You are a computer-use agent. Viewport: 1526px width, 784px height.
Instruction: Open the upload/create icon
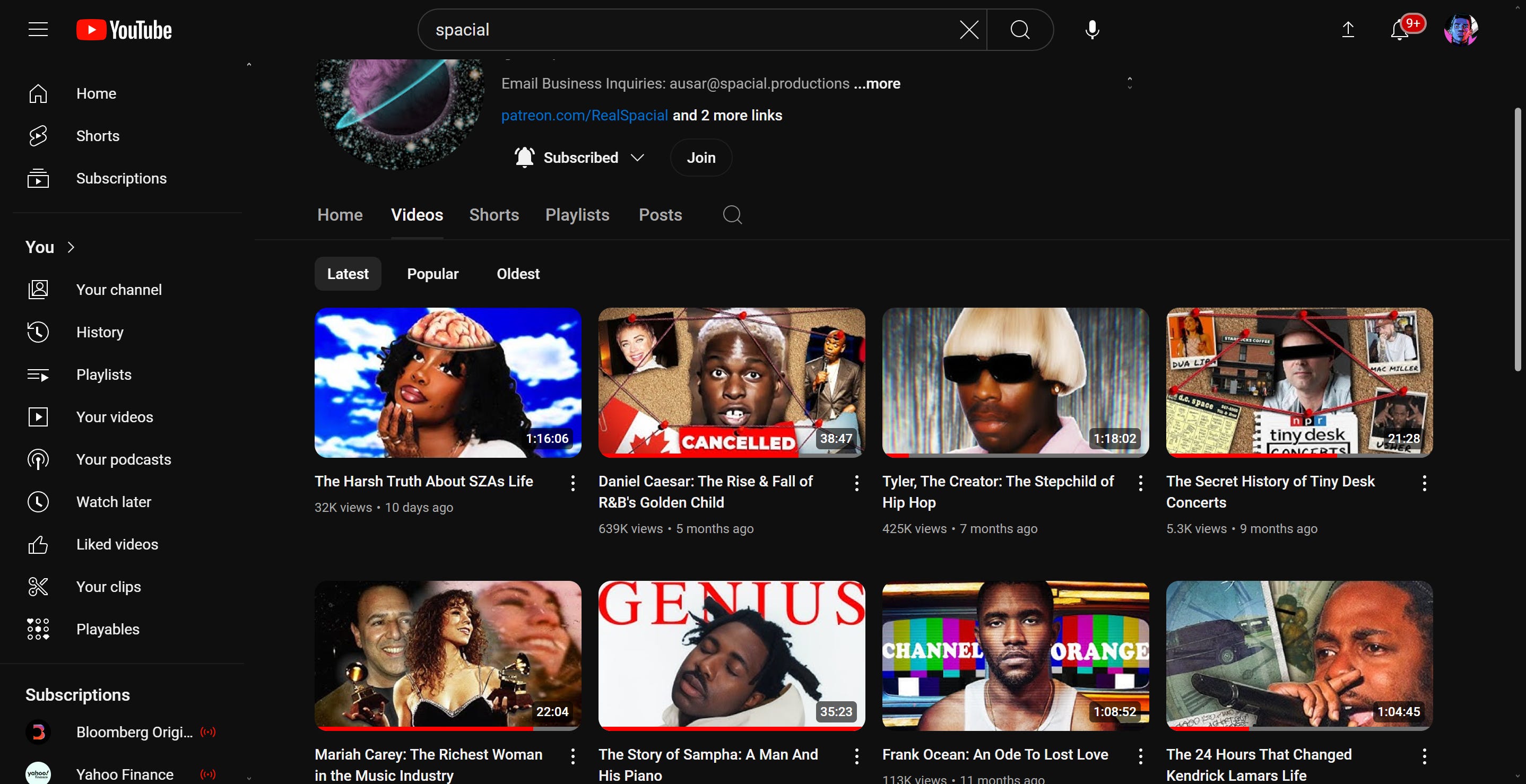pos(1348,30)
